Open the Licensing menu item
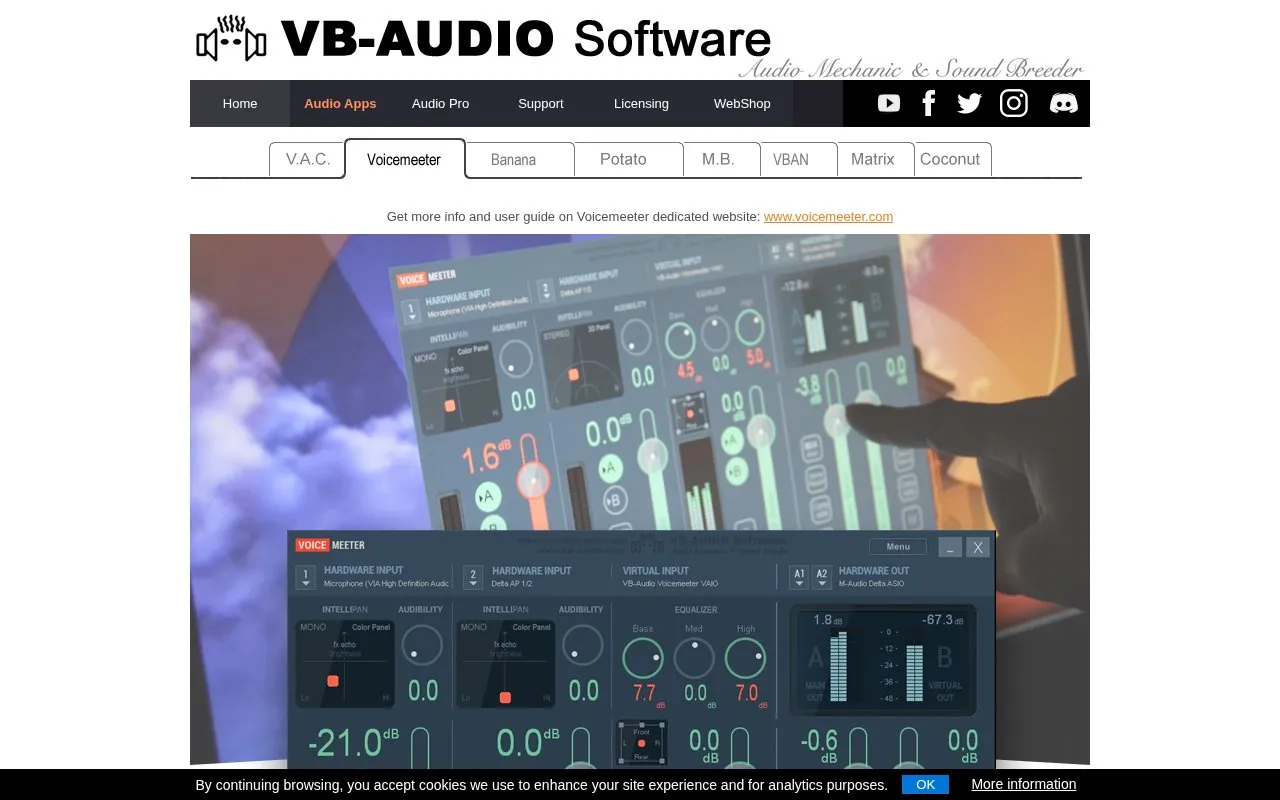 tap(641, 103)
